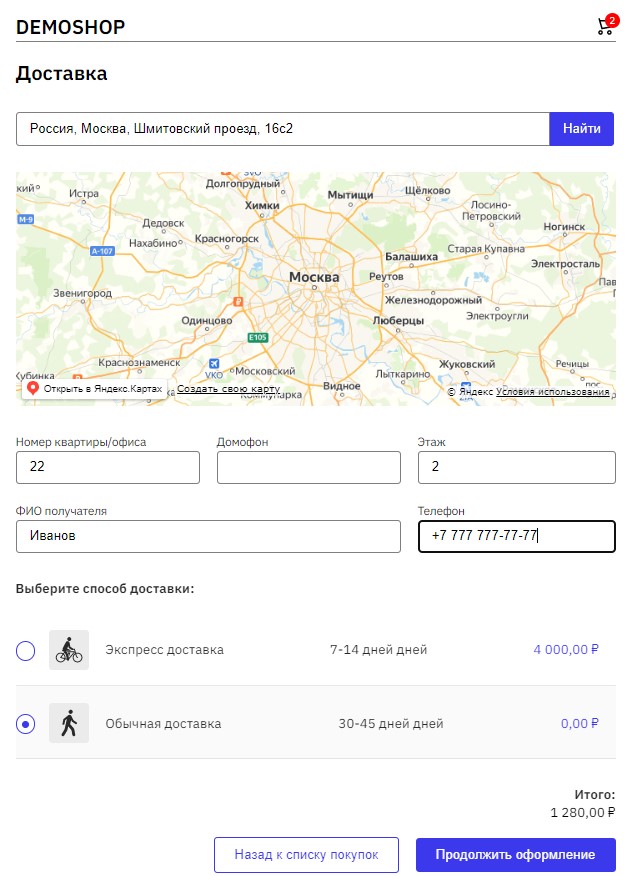Click Истра label on the map
640x876 pixels.
pos(84,193)
